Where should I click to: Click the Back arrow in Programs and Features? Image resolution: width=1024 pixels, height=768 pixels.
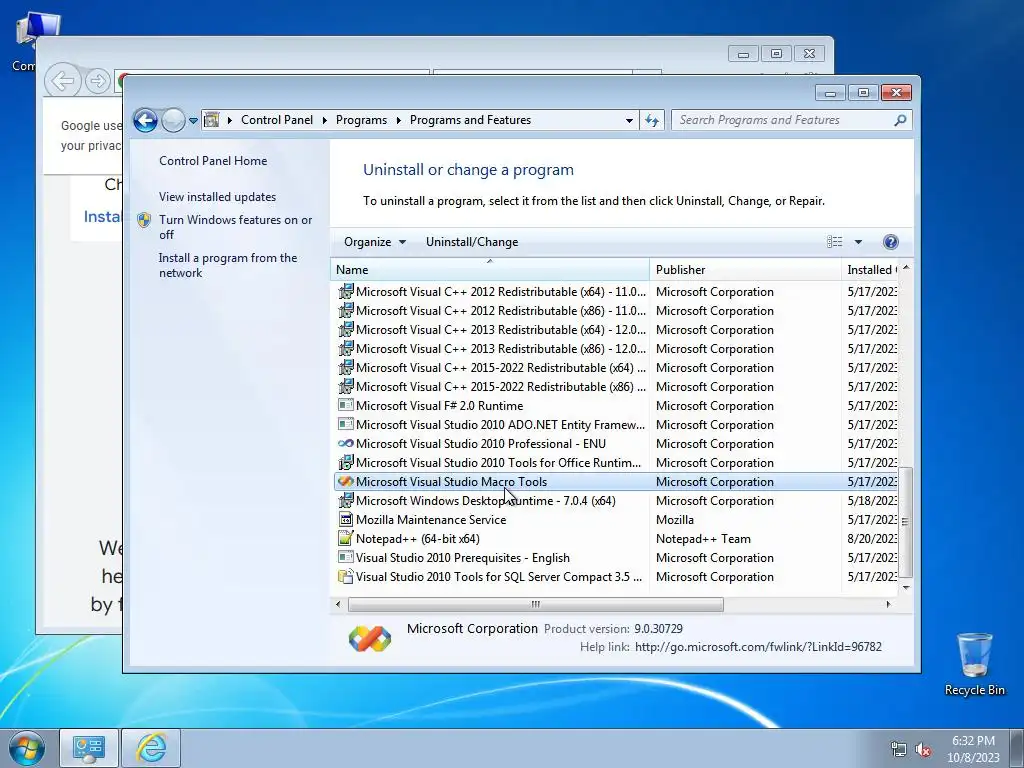(145, 120)
